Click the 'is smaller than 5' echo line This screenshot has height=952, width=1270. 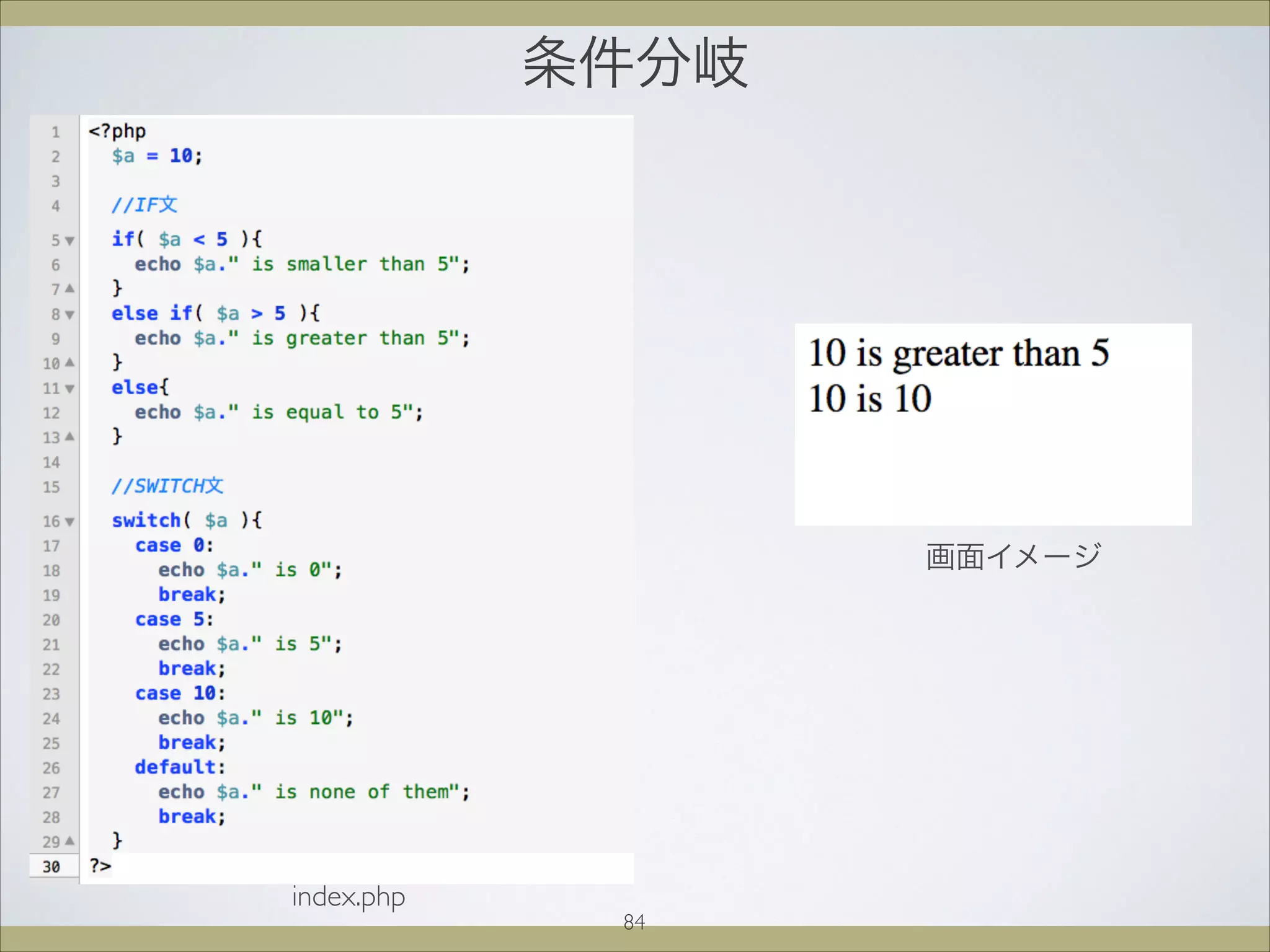[x=303, y=264]
